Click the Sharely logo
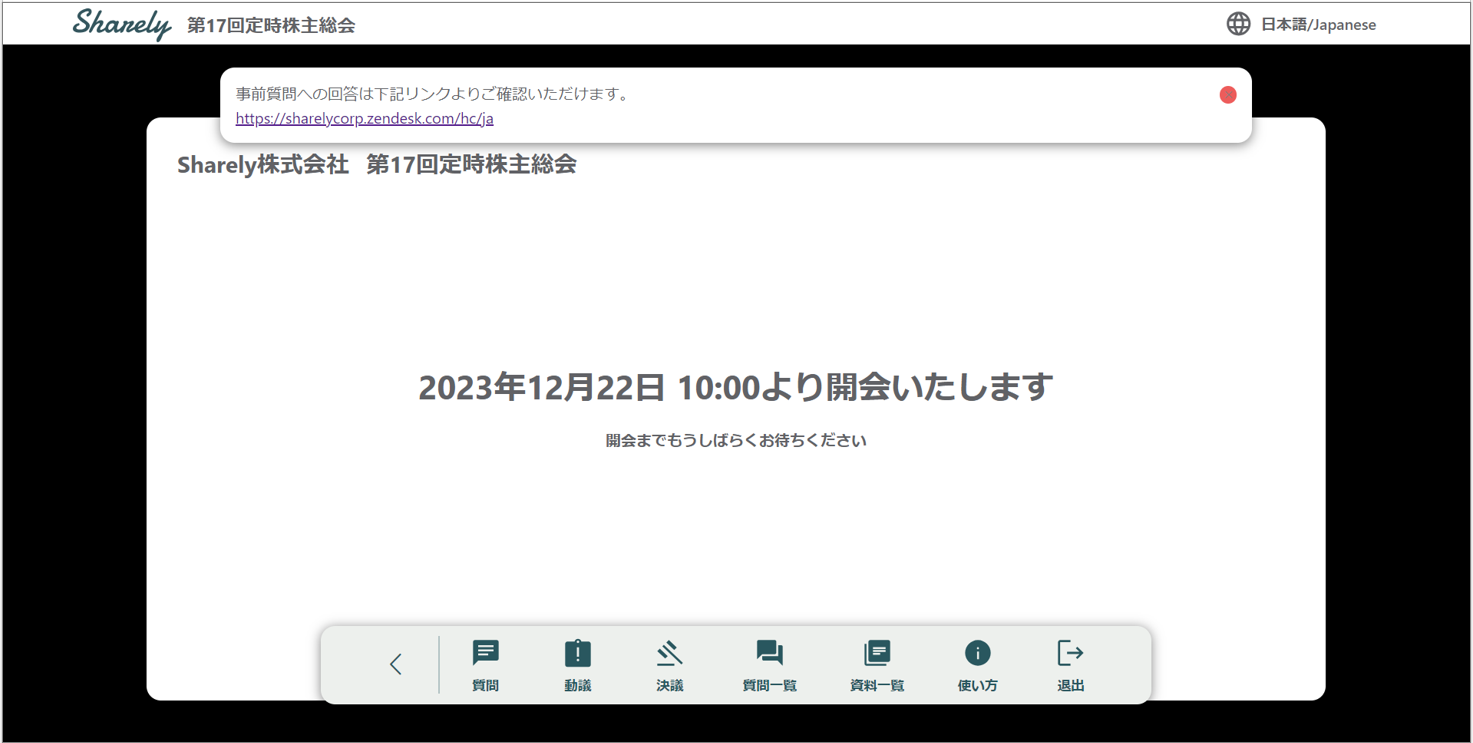The image size is (1473, 743). click(122, 24)
